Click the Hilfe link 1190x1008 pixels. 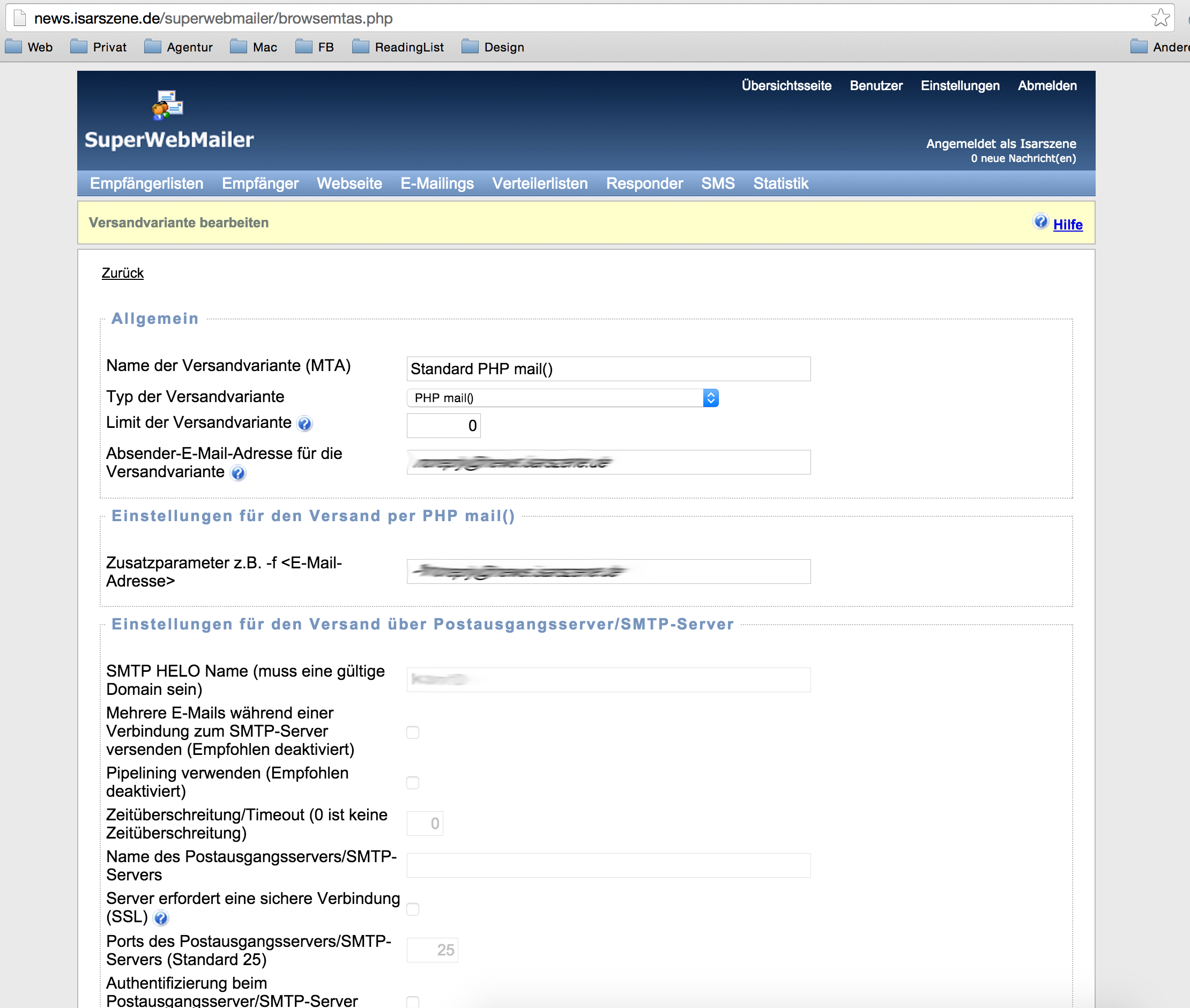pos(1068,225)
